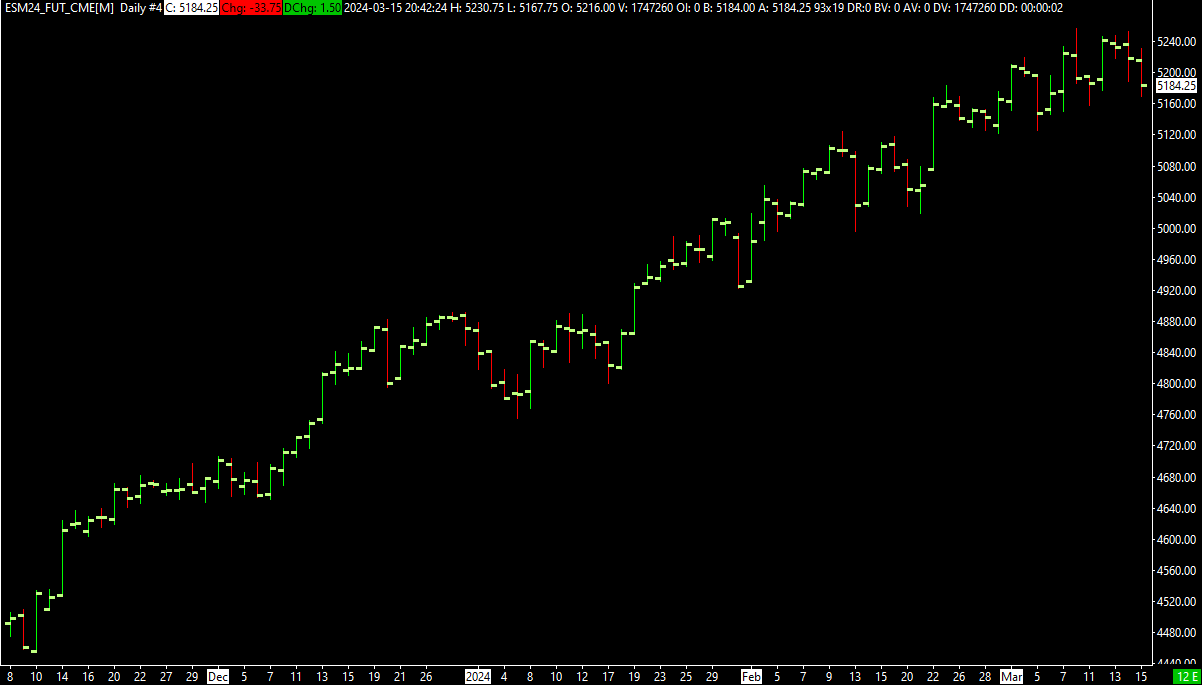Click the C: 5184.25 close value box
The height and width of the screenshot is (685, 1202).
190,7
